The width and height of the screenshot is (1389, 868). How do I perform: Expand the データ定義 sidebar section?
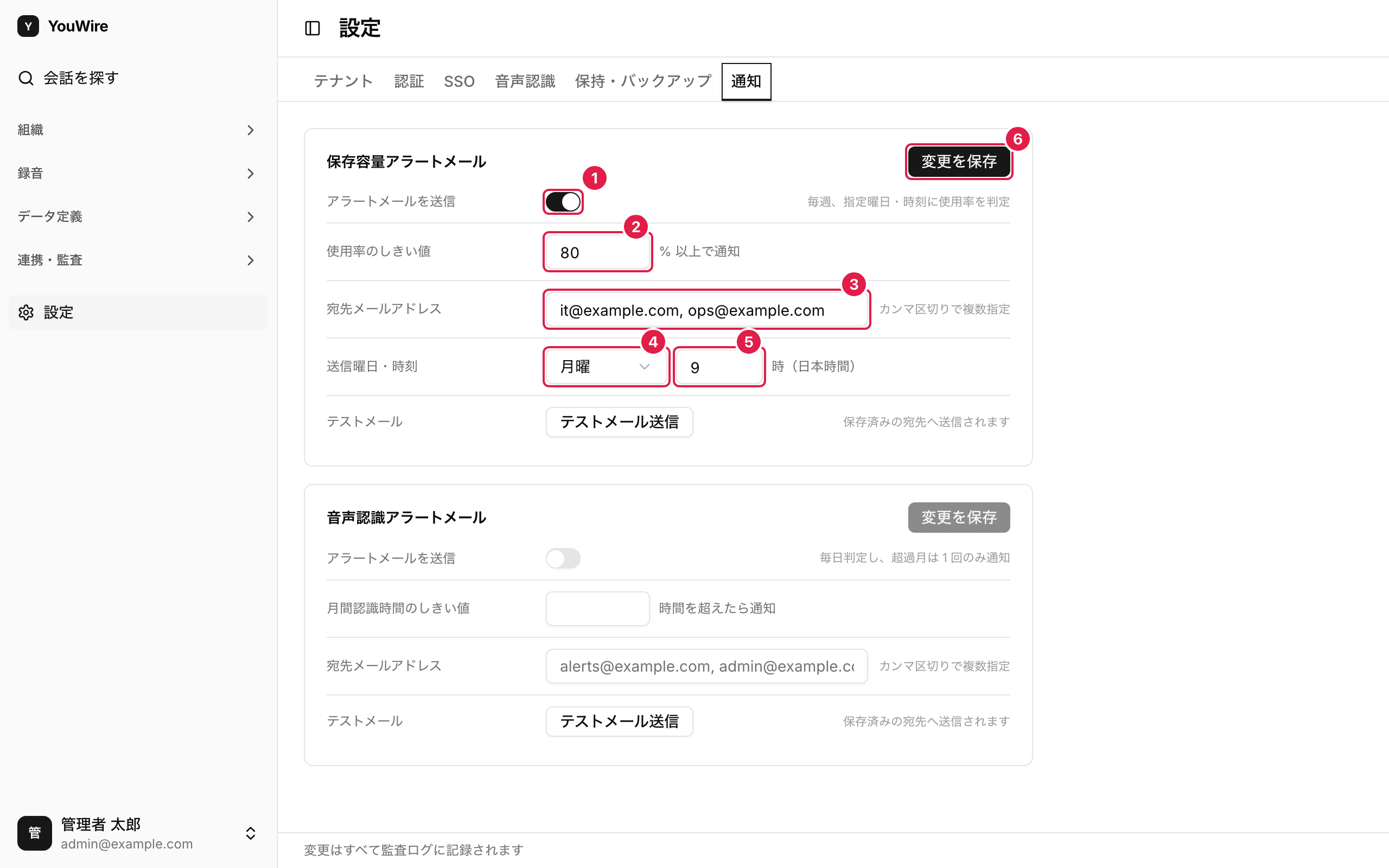click(138, 216)
